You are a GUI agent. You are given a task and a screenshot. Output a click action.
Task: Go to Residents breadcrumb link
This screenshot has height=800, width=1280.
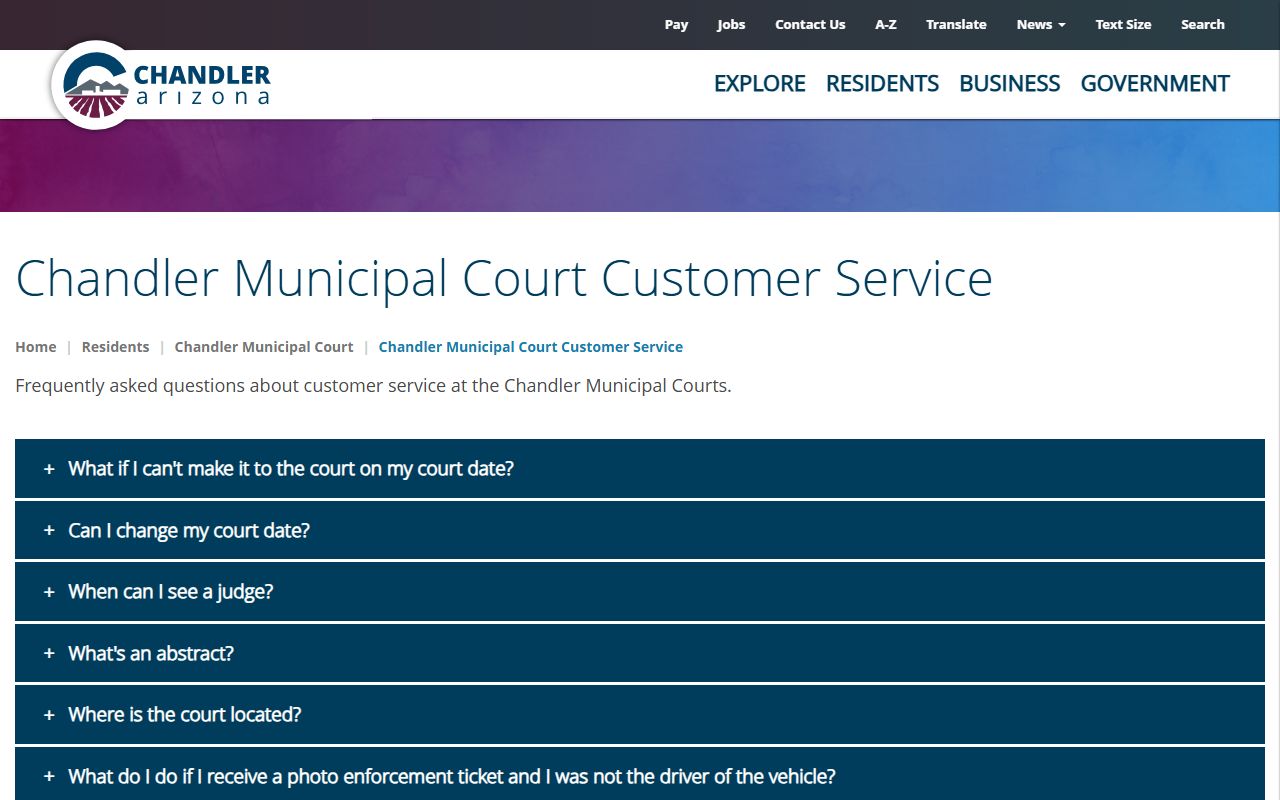[115, 347]
